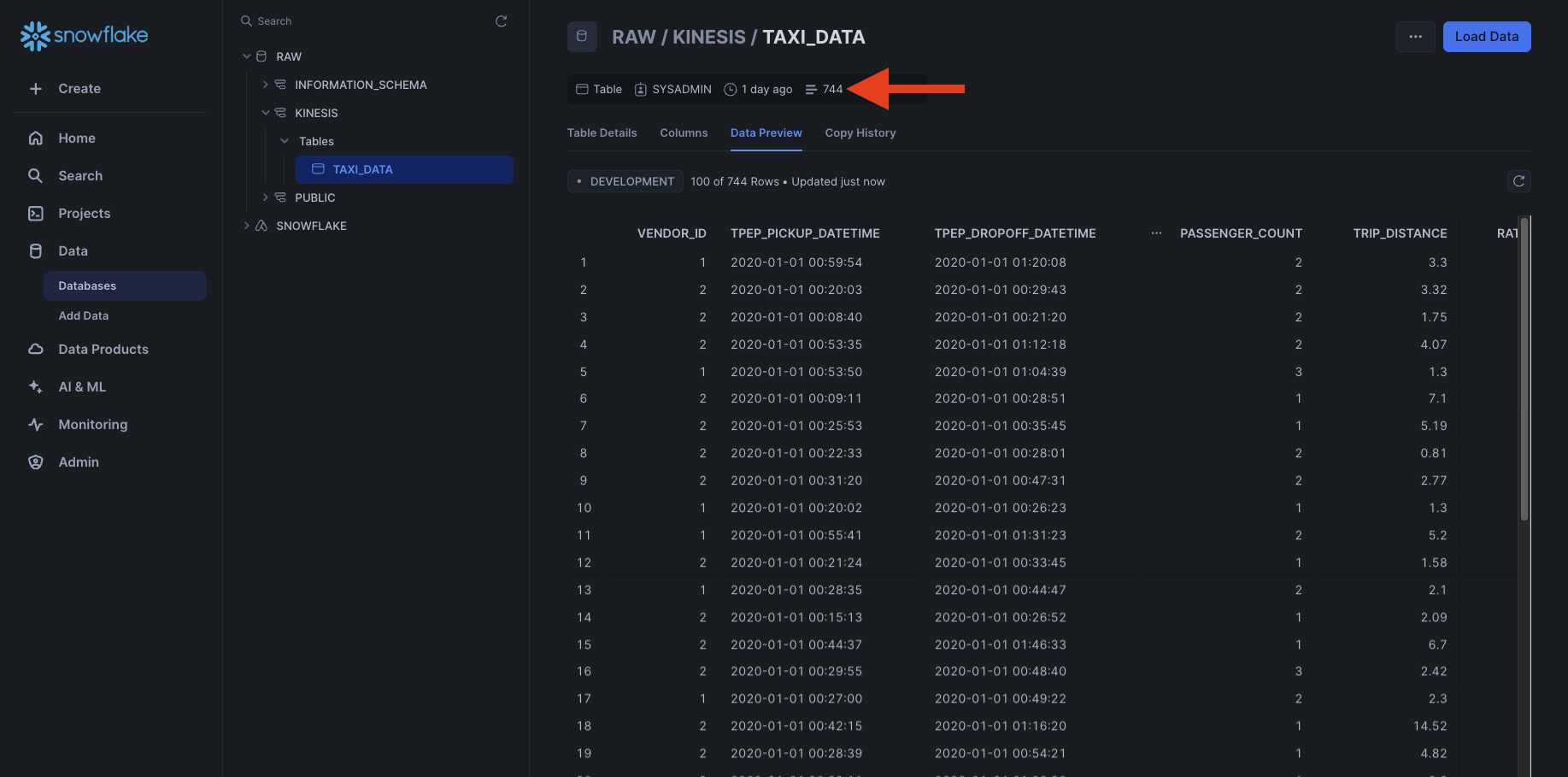Click the Data Products cloud icon
The height and width of the screenshot is (777, 1568).
tap(35, 349)
